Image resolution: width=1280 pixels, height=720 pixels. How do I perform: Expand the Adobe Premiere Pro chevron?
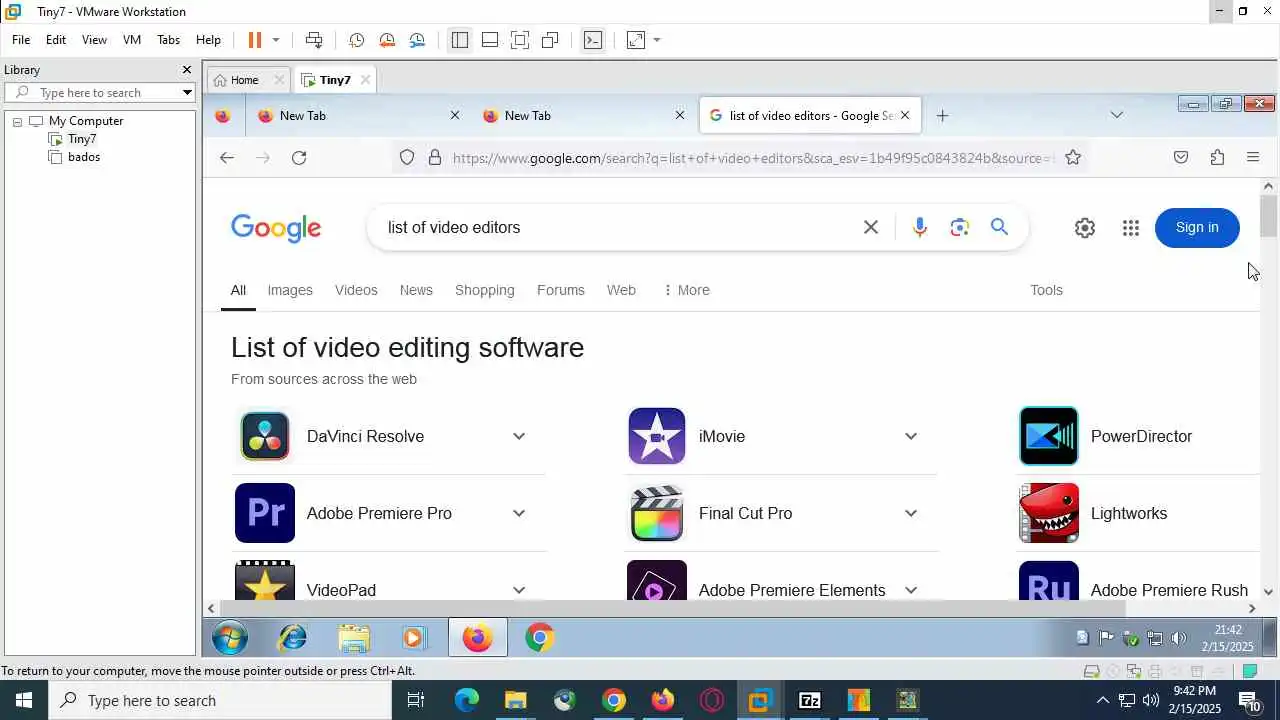click(x=519, y=514)
